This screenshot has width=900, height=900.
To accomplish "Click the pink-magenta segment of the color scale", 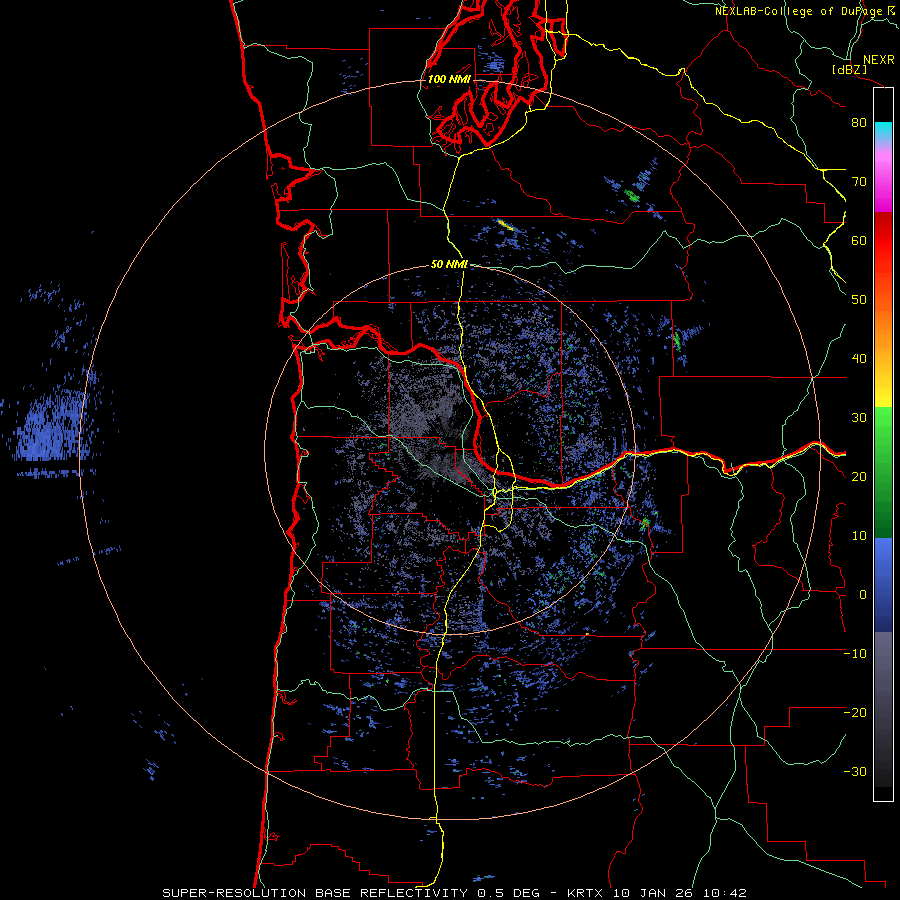I will click(x=883, y=178).
